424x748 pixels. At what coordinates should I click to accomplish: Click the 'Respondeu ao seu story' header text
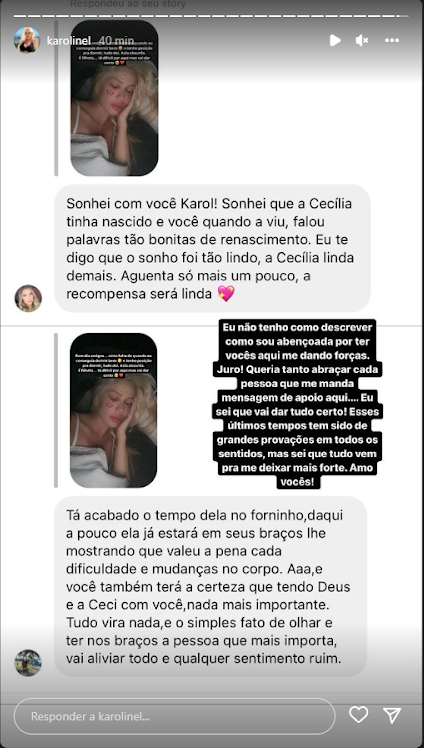(128, 4)
